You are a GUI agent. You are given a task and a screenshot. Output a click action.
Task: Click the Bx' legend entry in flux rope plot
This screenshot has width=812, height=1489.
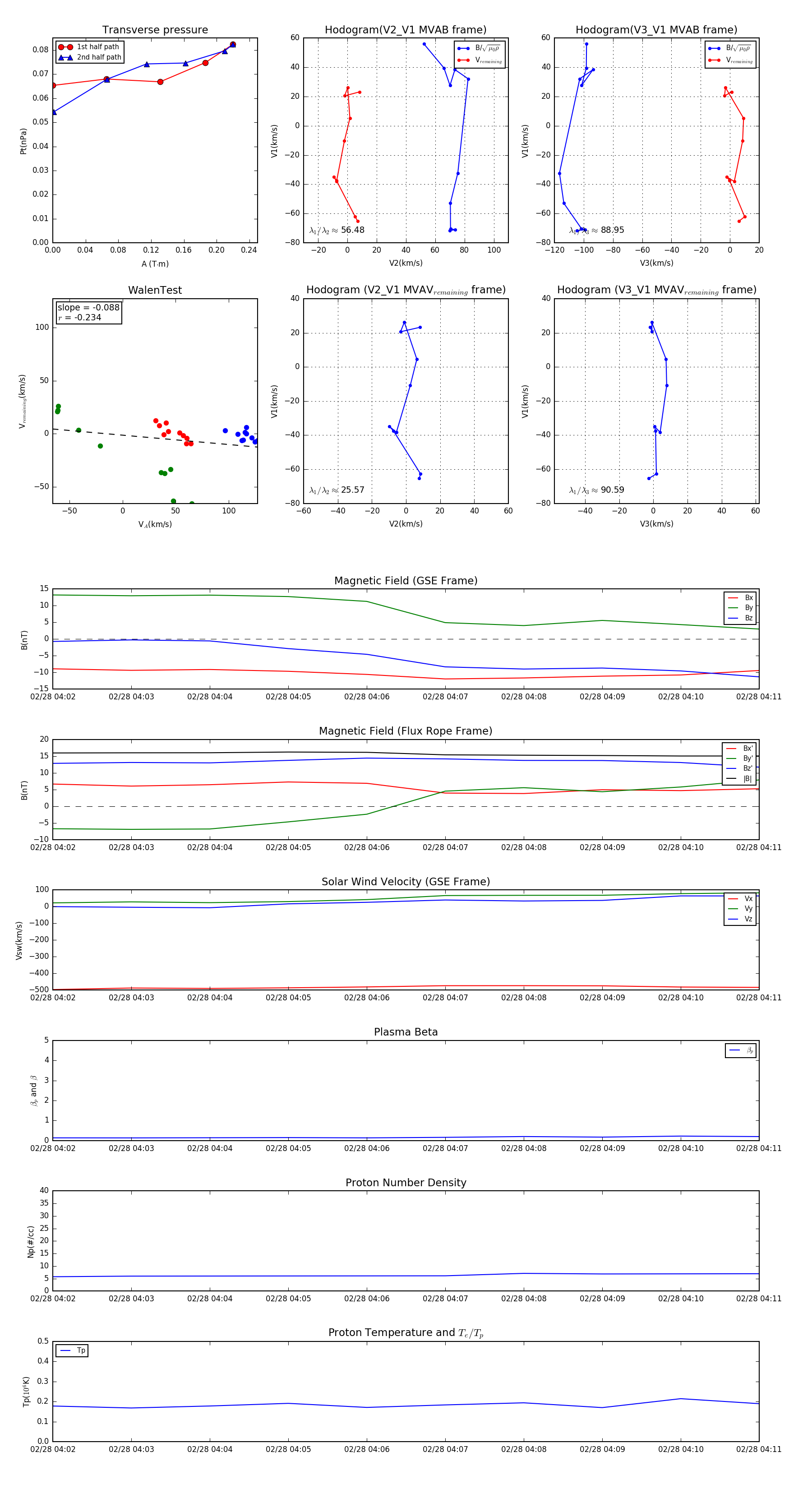740,749
